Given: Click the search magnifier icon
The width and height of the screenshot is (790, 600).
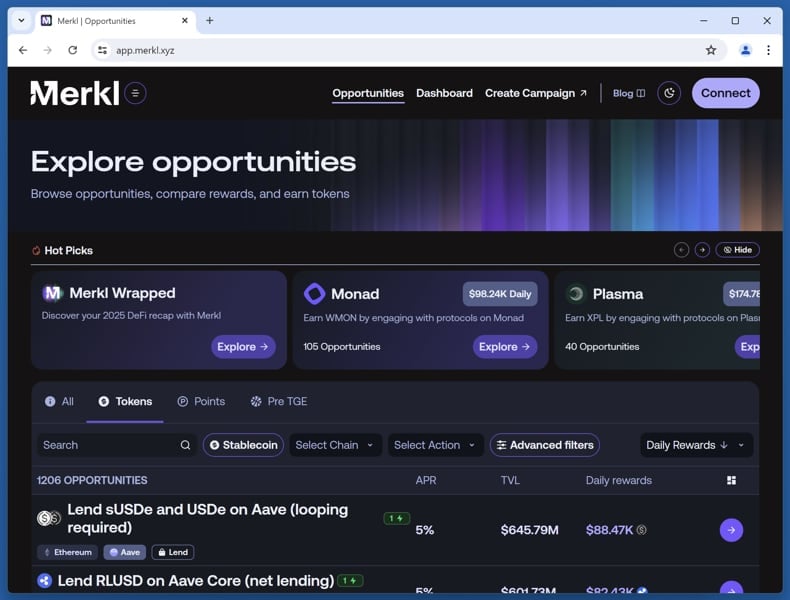Looking at the screenshot, I should (x=185, y=445).
